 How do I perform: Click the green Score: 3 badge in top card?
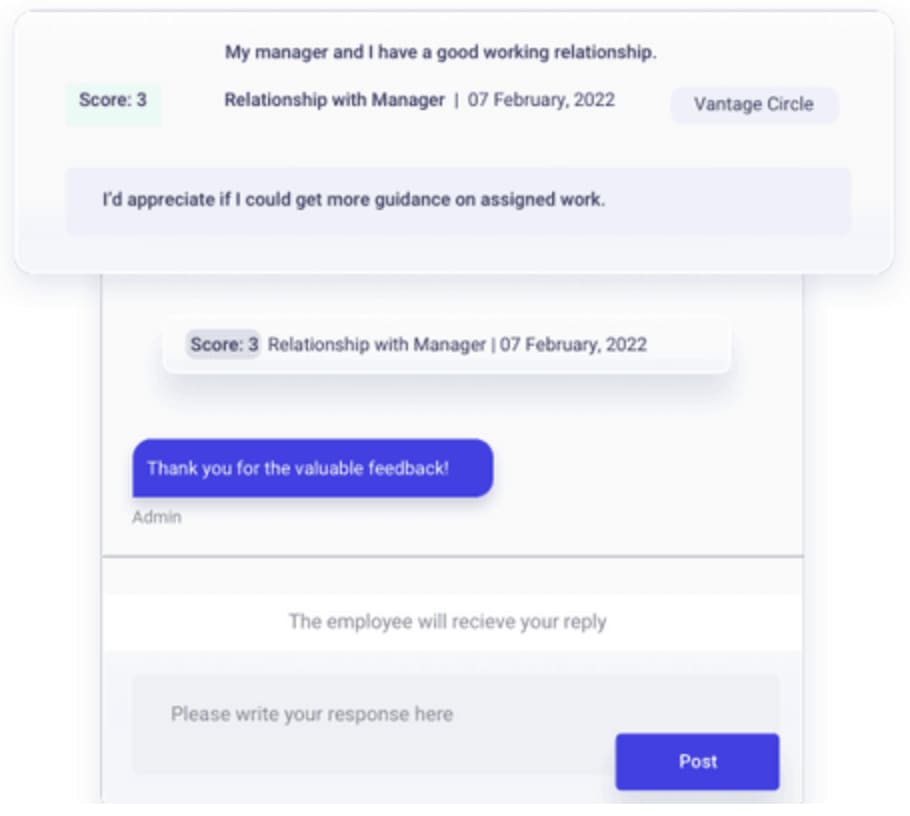pos(113,101)
